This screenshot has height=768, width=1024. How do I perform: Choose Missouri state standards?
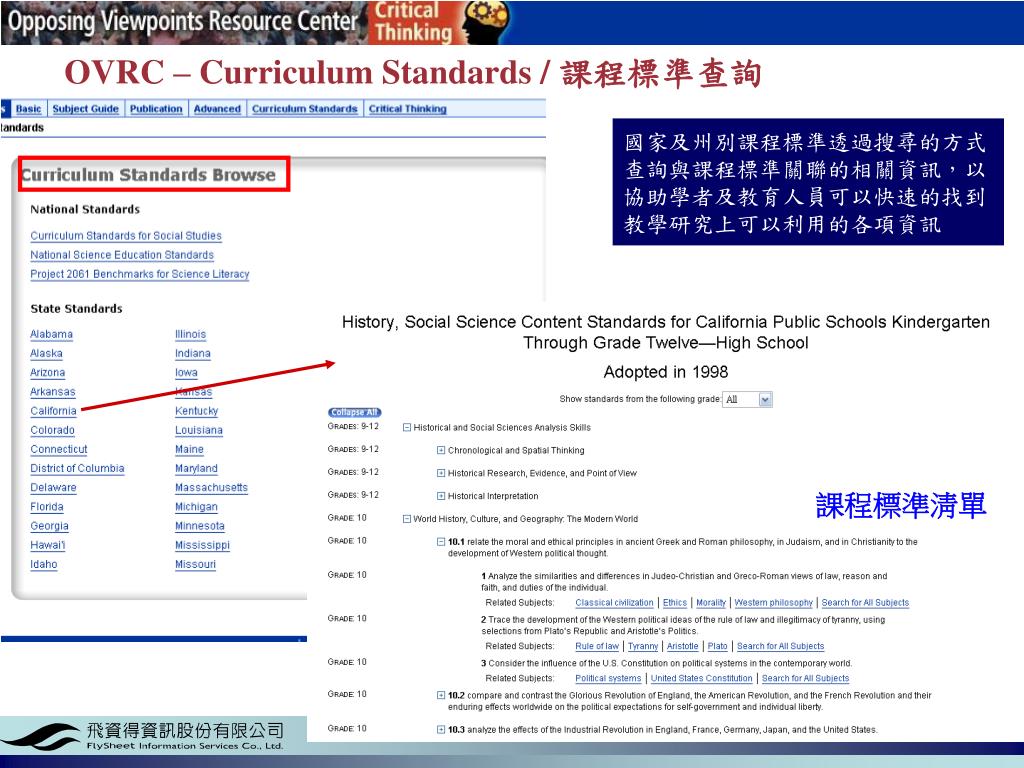(x=195, y=564)
